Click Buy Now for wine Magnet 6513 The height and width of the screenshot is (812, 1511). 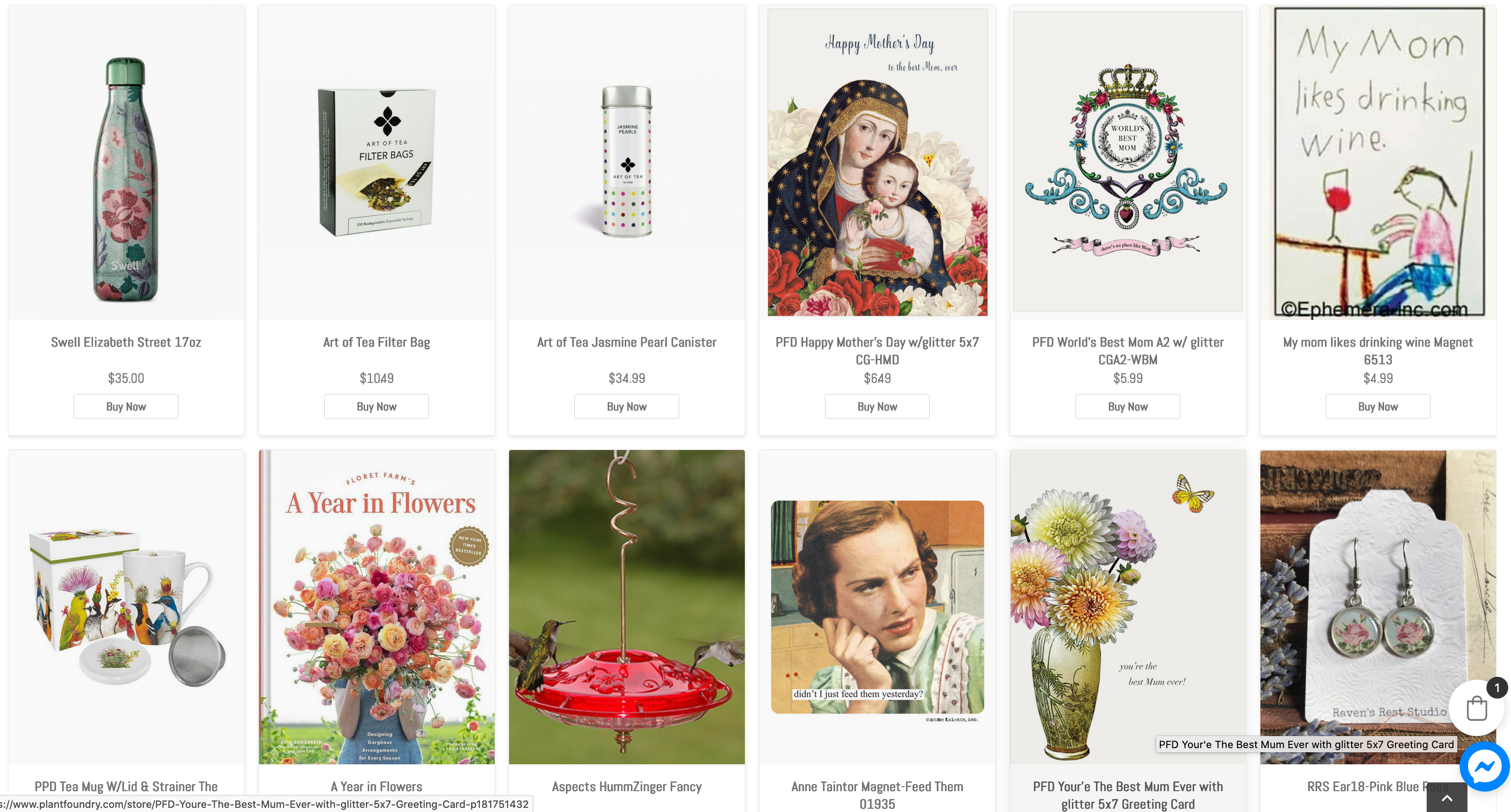pos(1378,406)
